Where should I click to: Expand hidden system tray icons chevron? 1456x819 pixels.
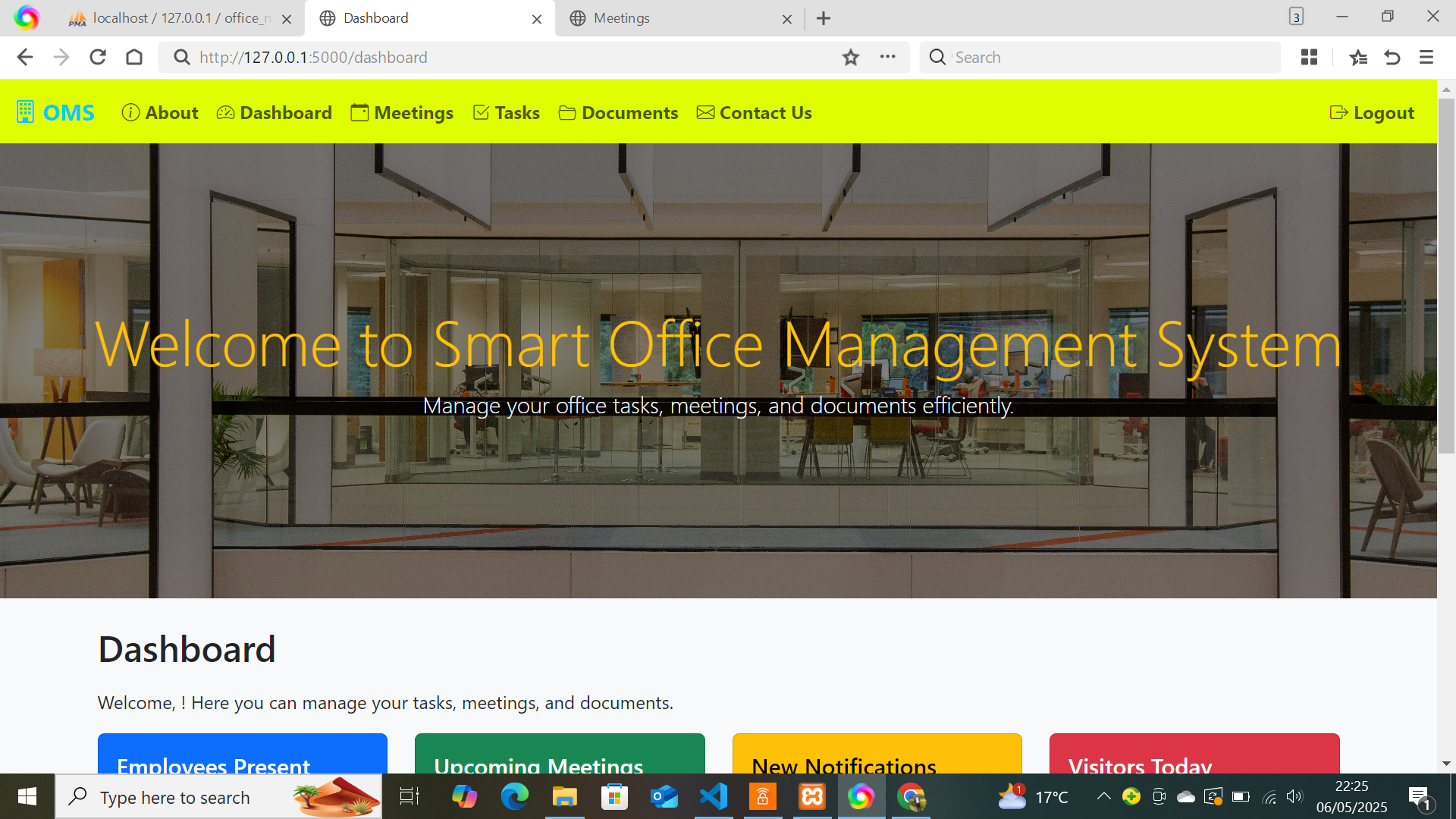pos(1104,796)
